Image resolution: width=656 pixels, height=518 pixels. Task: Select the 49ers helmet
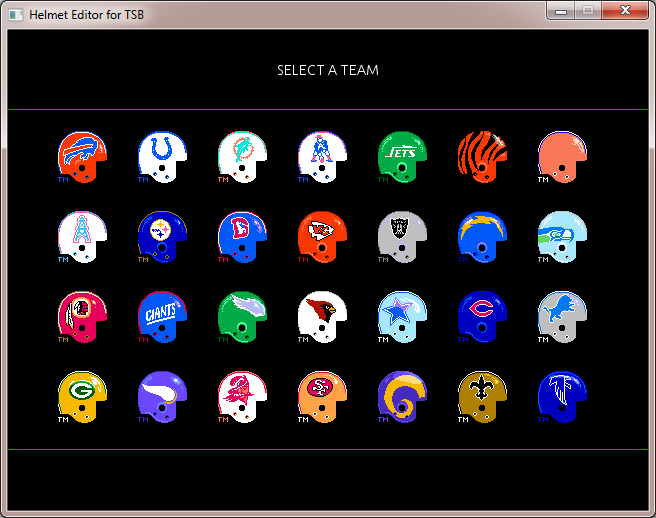[x=322, y=397]
